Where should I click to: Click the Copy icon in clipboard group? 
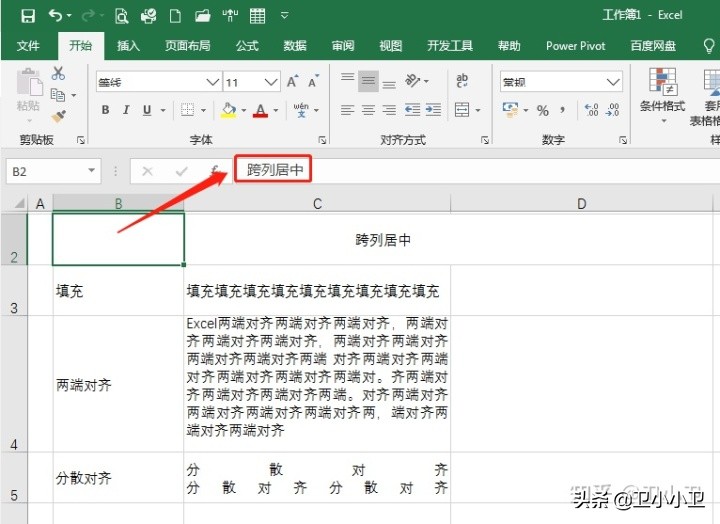pos(57,95)
